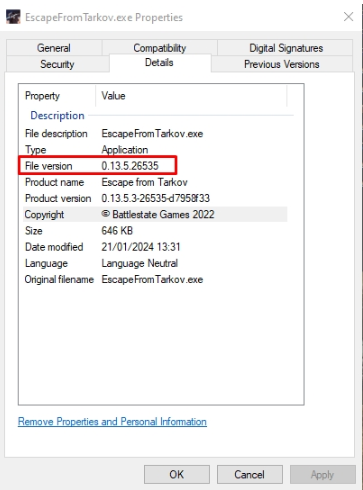The width and height of the screenshot is (363, 490).
Task: Open the Compatibility tab
Action: point(160,48)
